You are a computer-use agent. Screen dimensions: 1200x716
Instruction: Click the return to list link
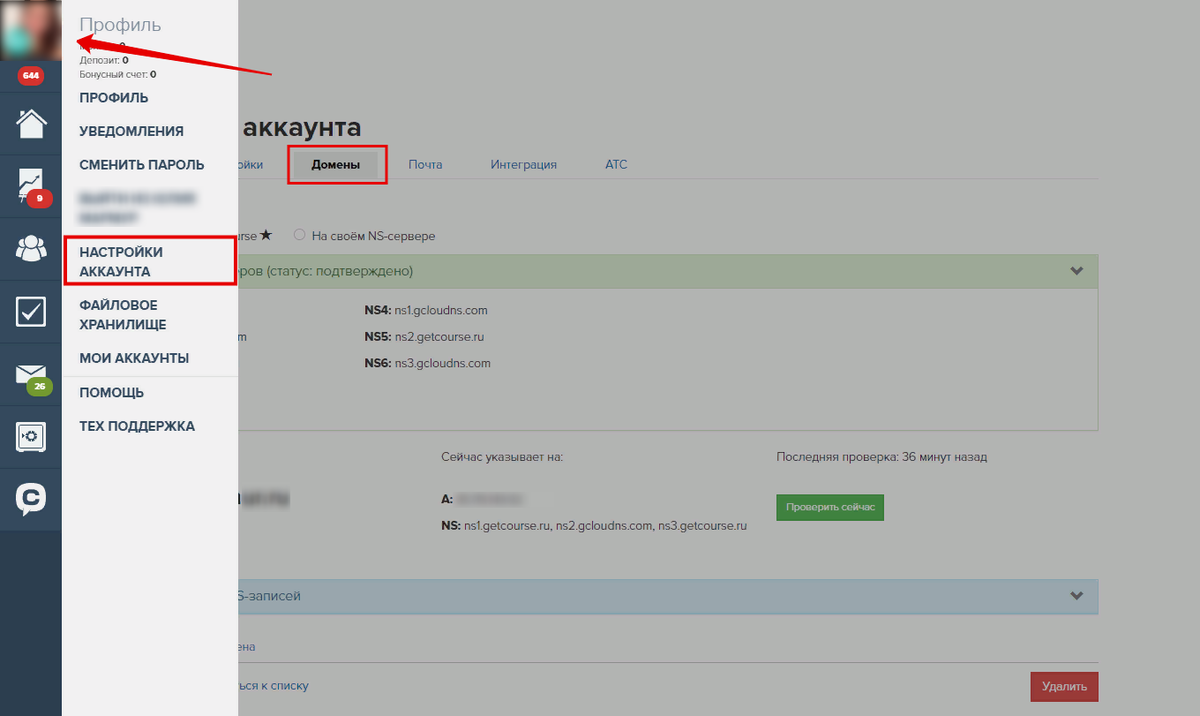tap(274, 686)
